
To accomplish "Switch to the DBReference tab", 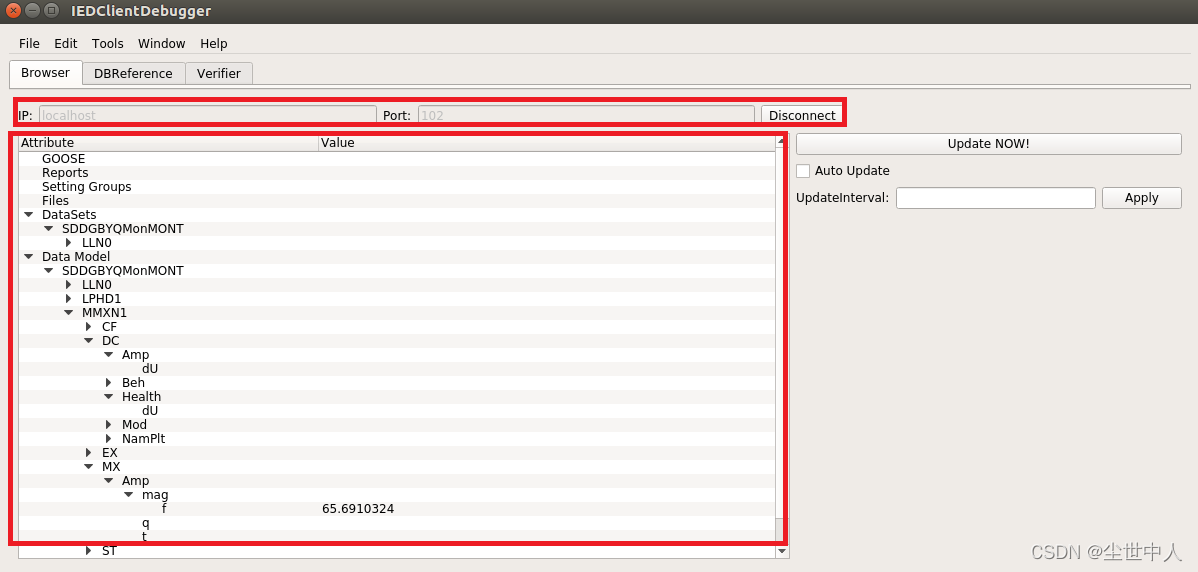I will click(x=133, y=73).
